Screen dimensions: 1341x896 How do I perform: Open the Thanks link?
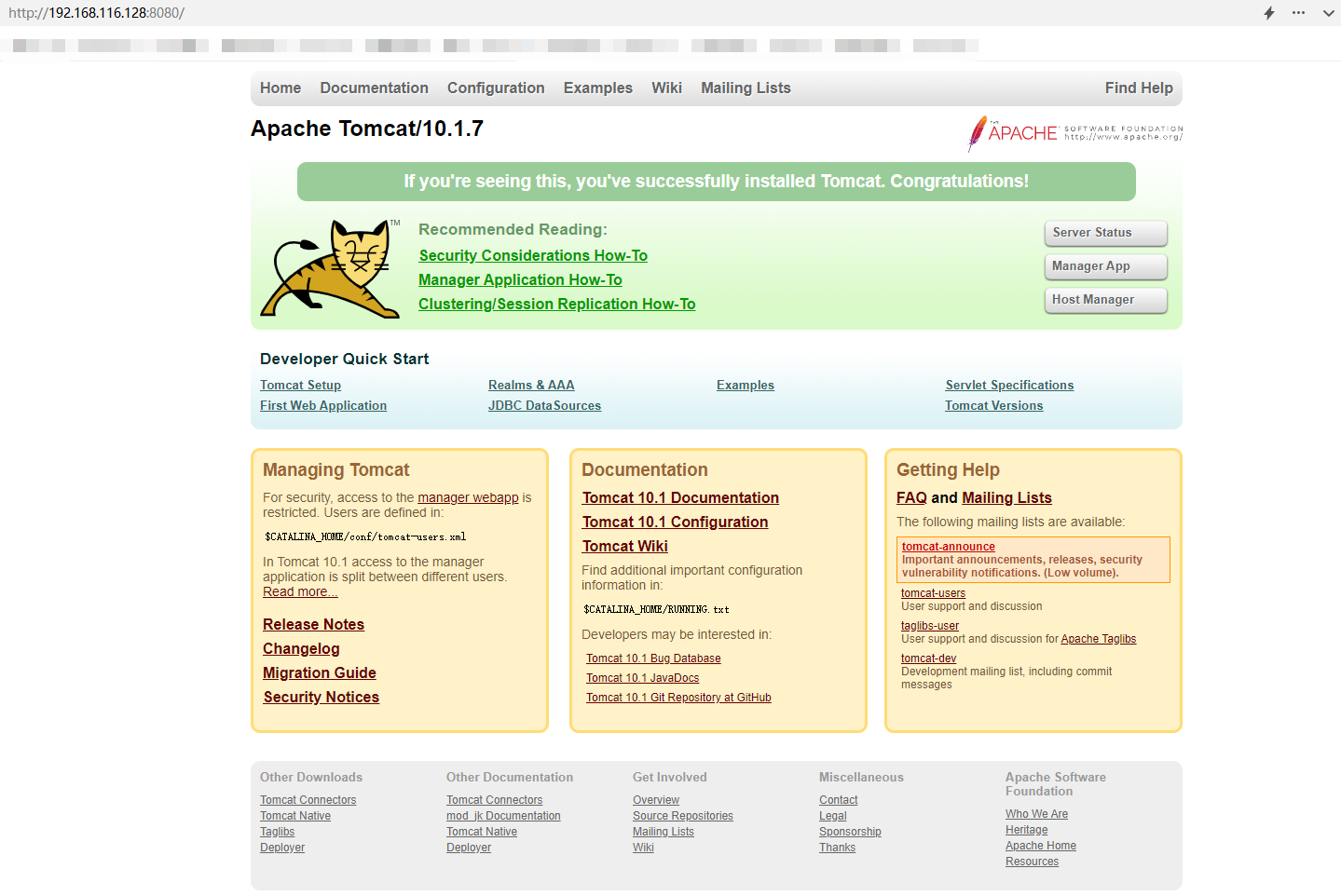(x=837, y=848)
